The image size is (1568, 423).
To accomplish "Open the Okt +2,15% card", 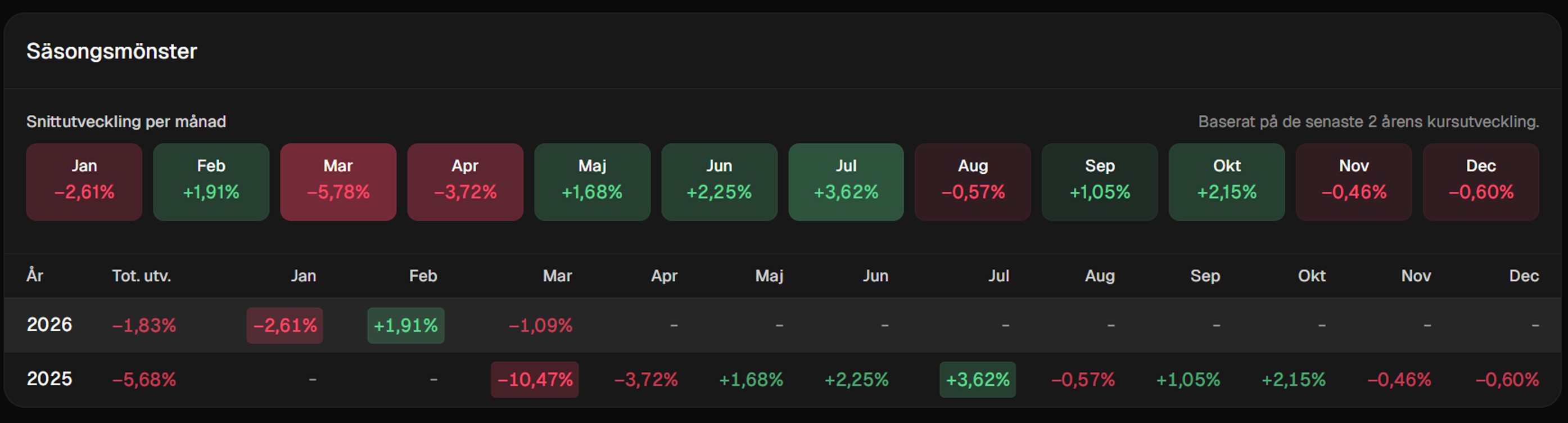I will [x=1227, y=182].
